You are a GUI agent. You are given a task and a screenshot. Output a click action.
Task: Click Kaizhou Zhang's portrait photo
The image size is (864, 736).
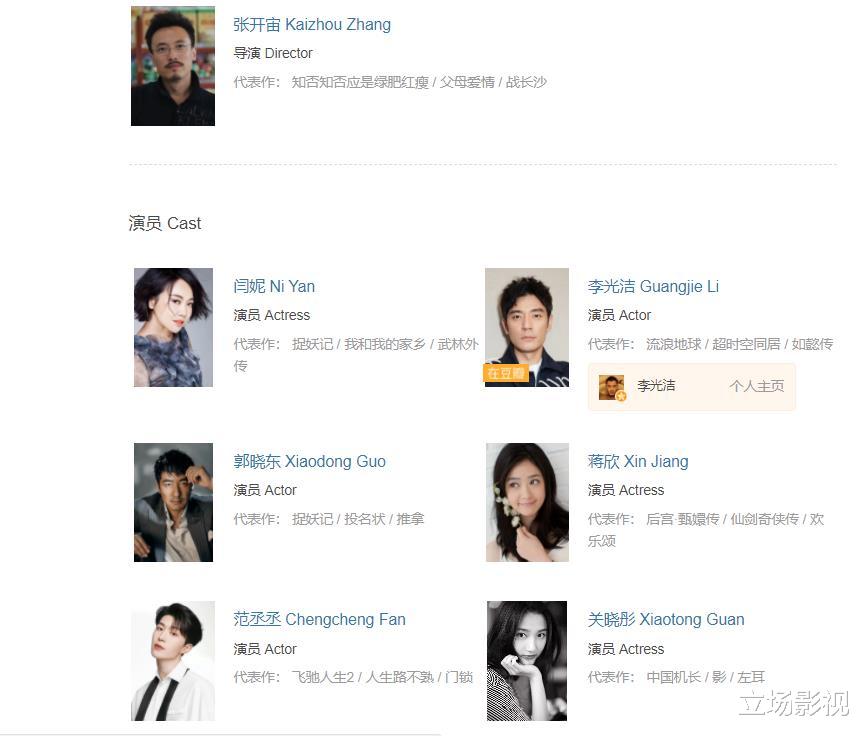click(172, 66)
